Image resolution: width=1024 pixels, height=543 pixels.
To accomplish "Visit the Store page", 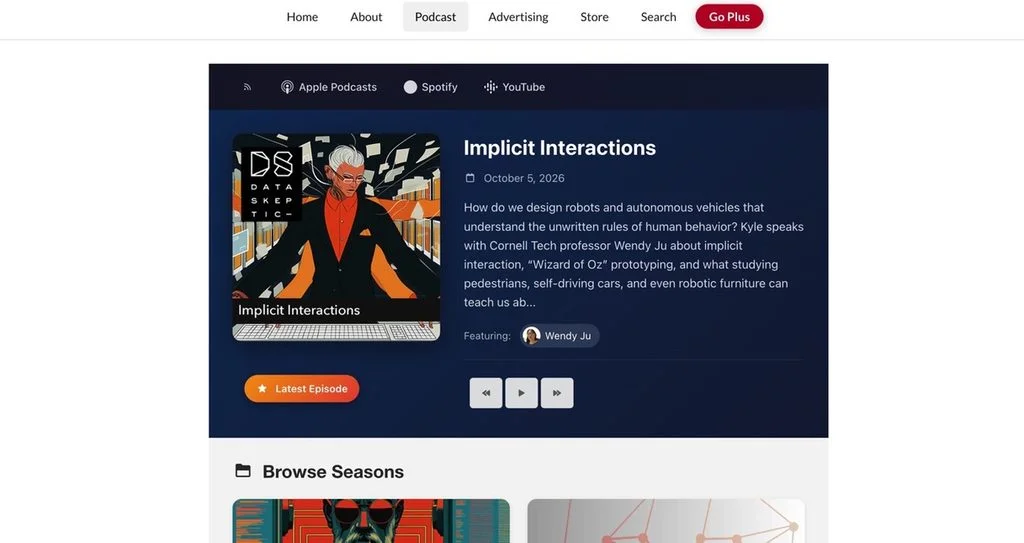I will [x=594, y=17].
